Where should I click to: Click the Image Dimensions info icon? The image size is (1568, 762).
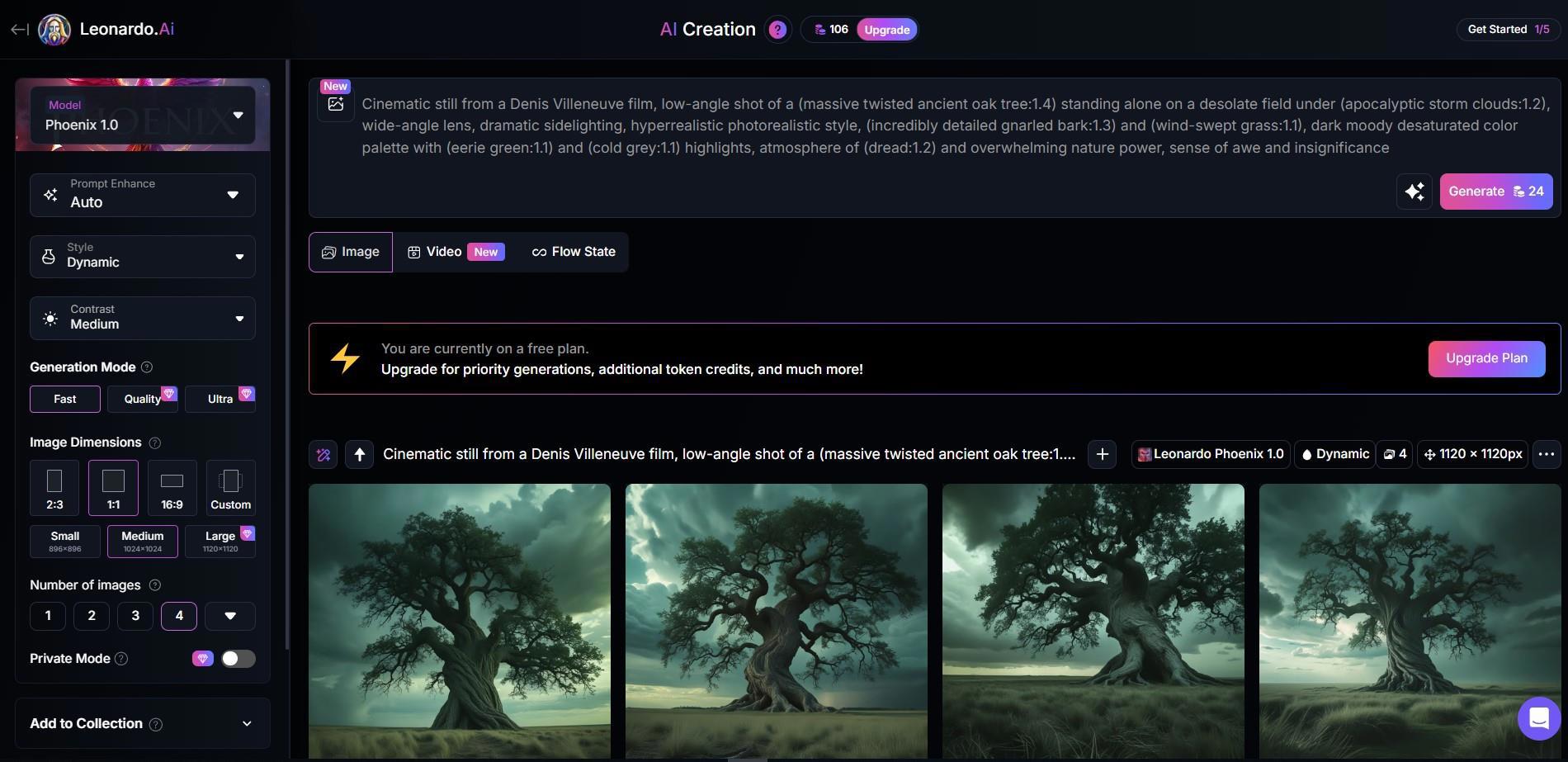[154, 443]
